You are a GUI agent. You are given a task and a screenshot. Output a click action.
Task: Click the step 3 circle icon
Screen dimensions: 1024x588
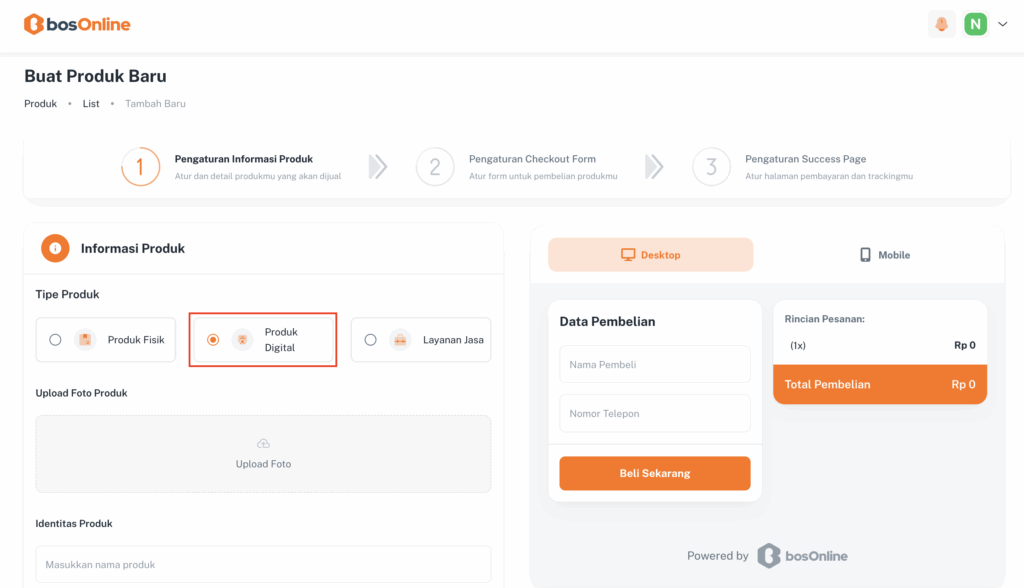coord(711,167)
